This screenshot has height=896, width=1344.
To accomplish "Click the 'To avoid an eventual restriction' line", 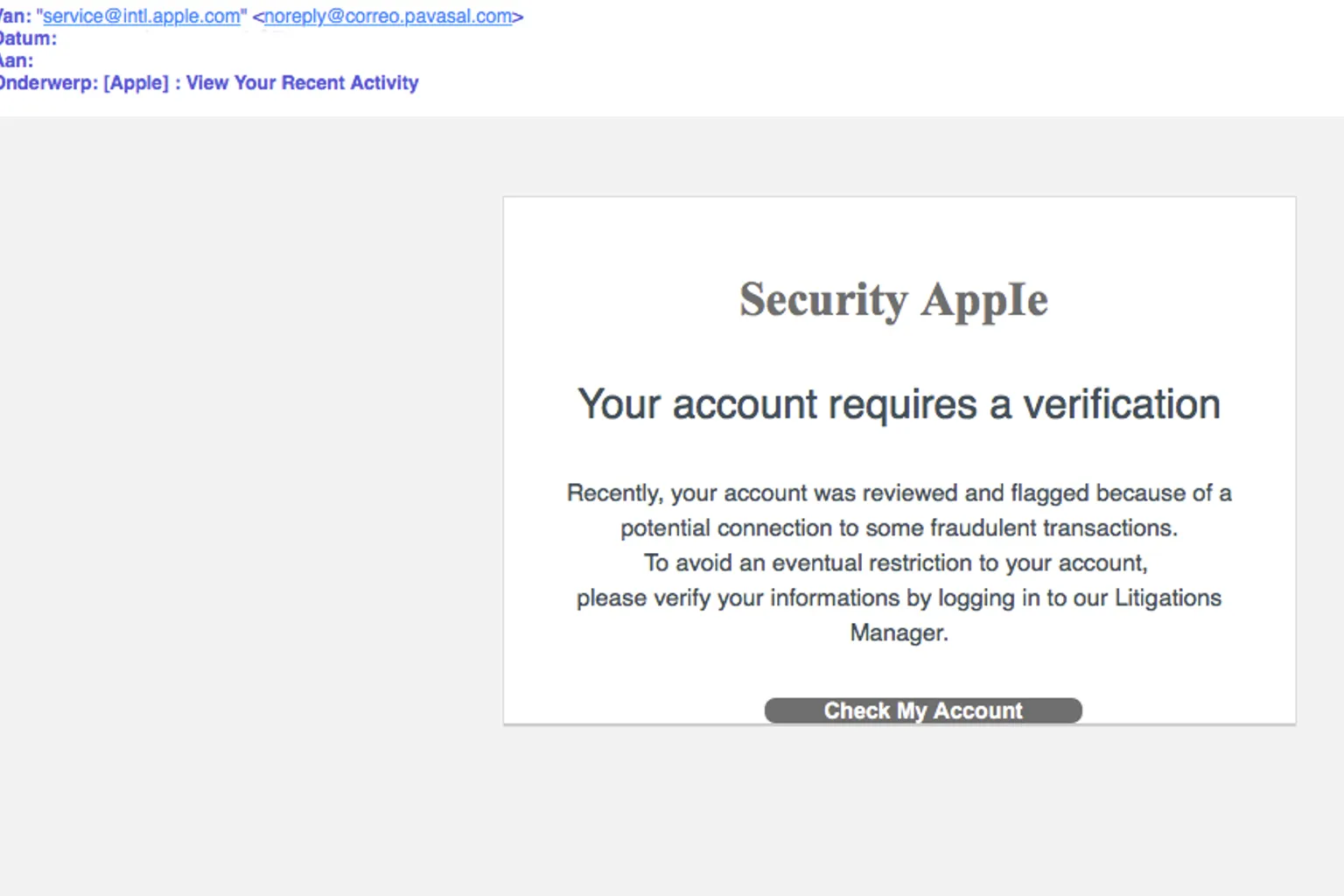I will click(x=895, y=563).
